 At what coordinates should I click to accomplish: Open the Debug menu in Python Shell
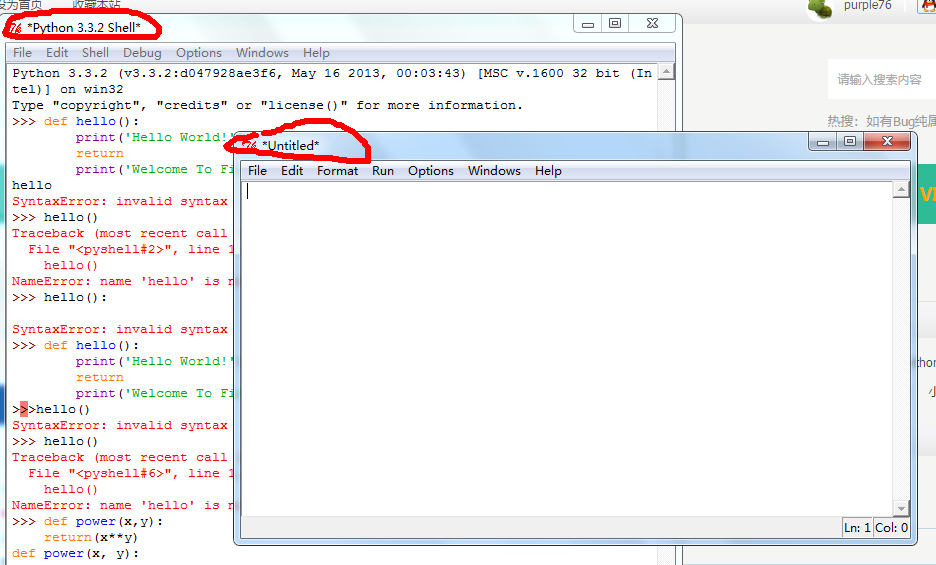pyautogui.click(x=142, y=53)
